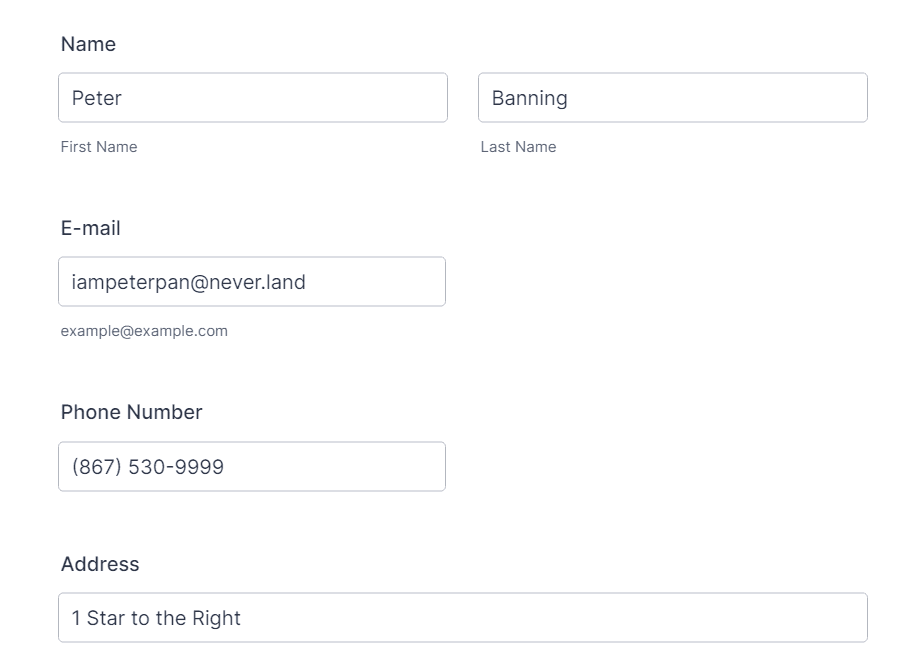
Task: Click the "Phone Number" section label
Action: (x=131, y=413)
